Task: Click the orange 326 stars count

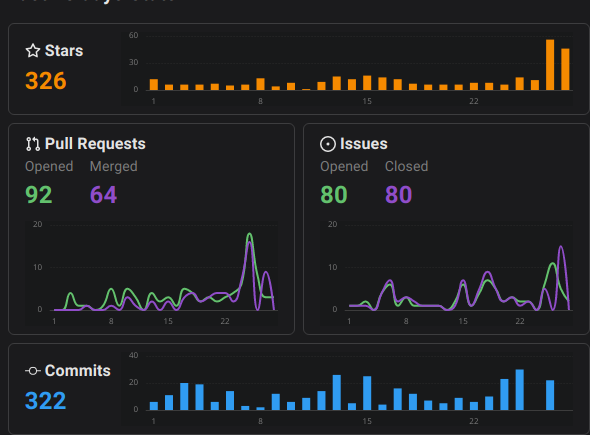Action: pos(46,81)
